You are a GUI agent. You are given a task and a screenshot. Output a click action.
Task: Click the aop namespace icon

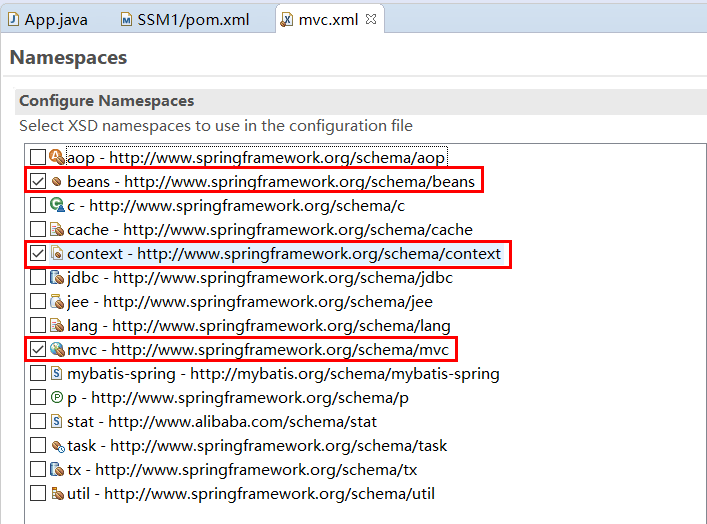coord(57,157)
